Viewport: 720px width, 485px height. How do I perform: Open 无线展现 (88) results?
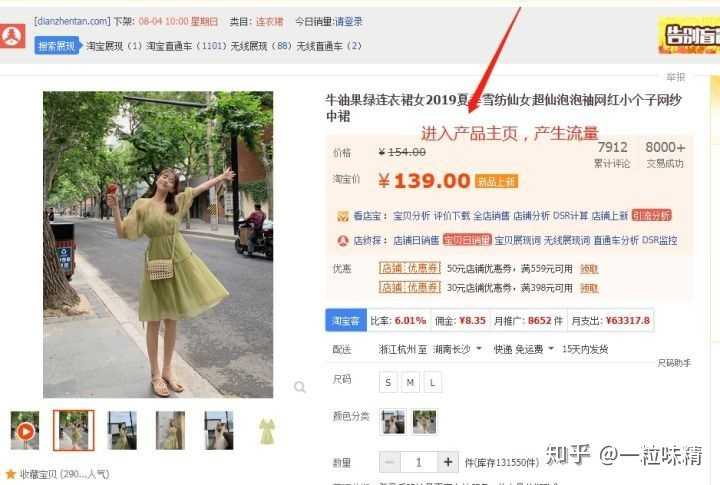(x=261, y=46)
